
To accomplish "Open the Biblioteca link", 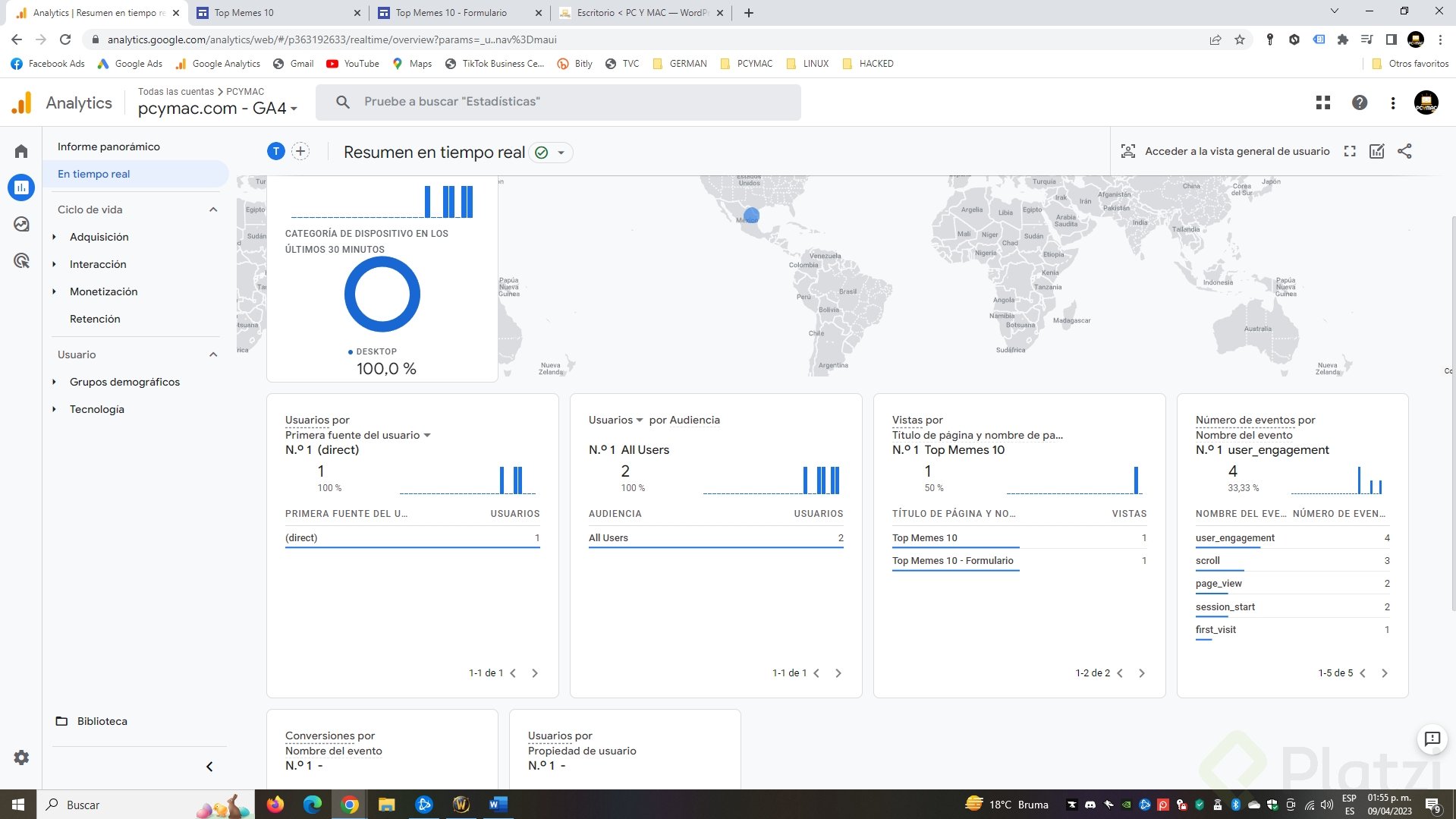I will click(102, 721).
